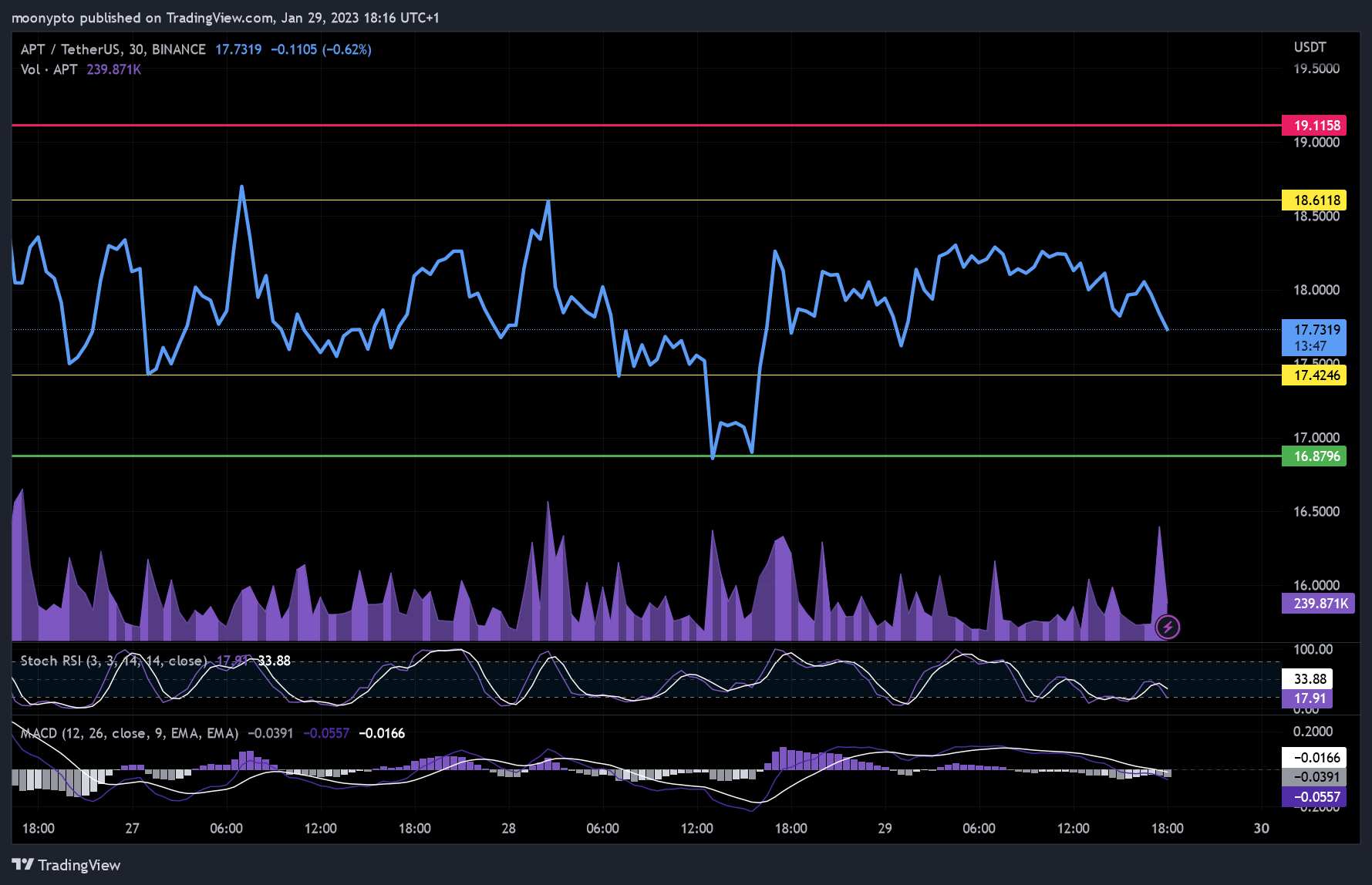
Task: Click the time axis label 27
Action: [133, 829]
